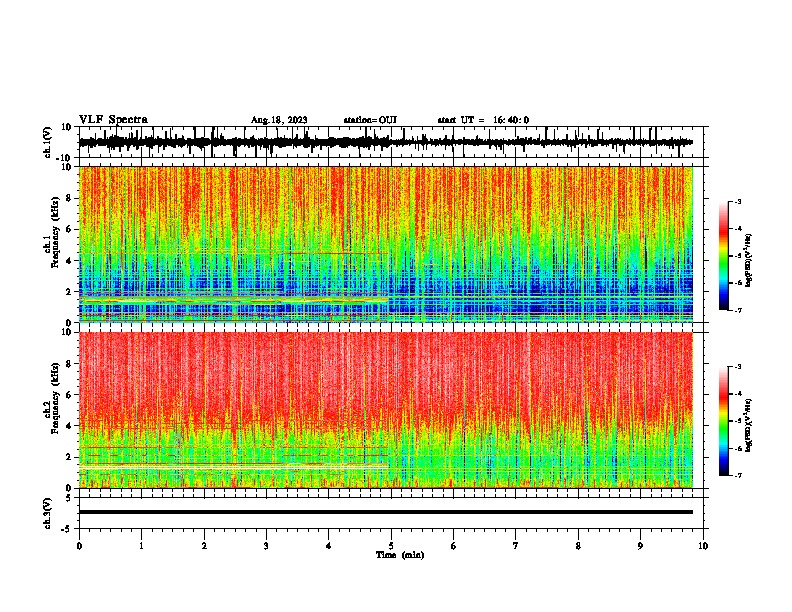The image size is (792, 612).
Task: Click the "ch.1(V)" axis label
Action: tap(48, 142)
